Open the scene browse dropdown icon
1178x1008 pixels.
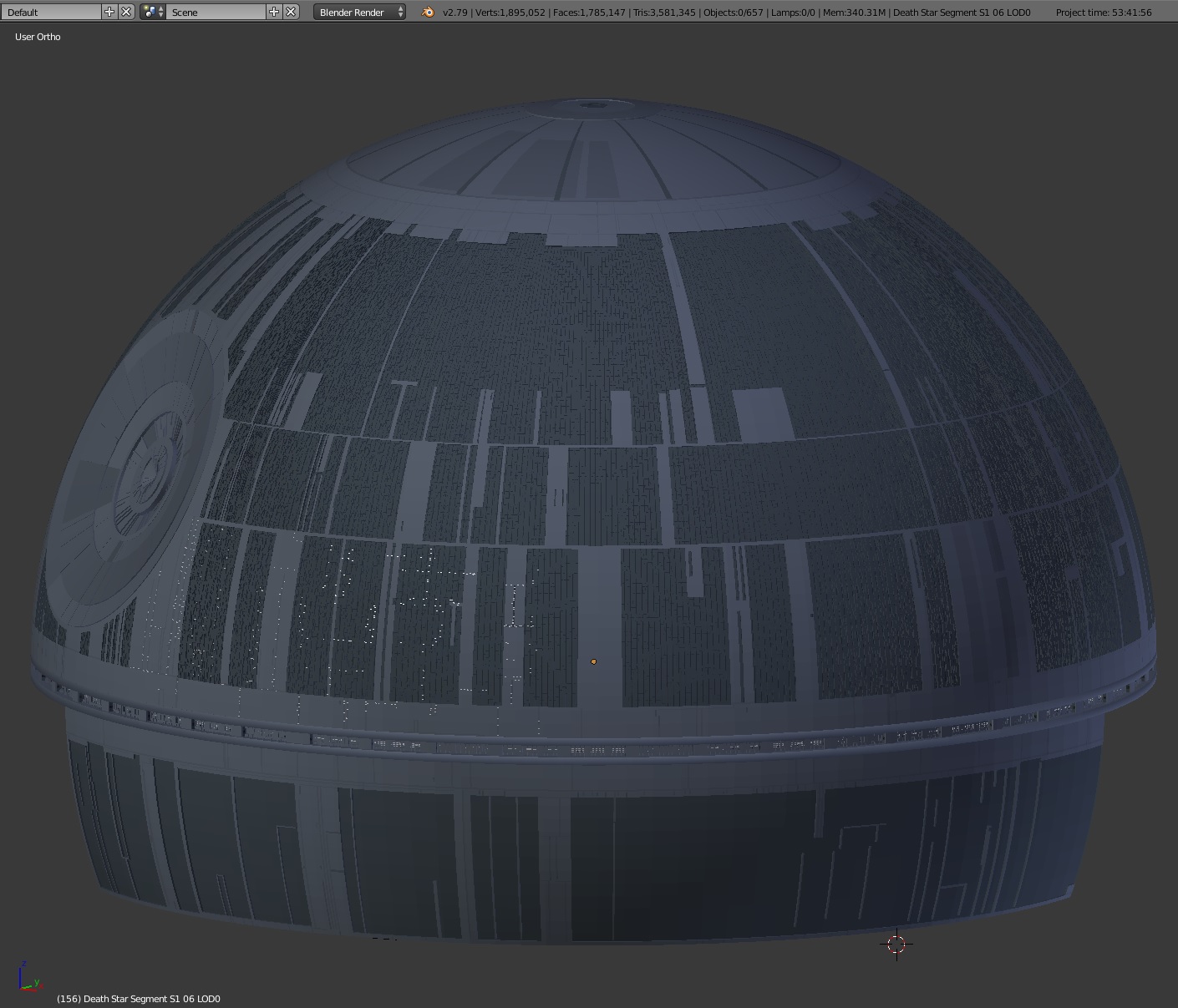pyautogui.click(x=152, y=12)
